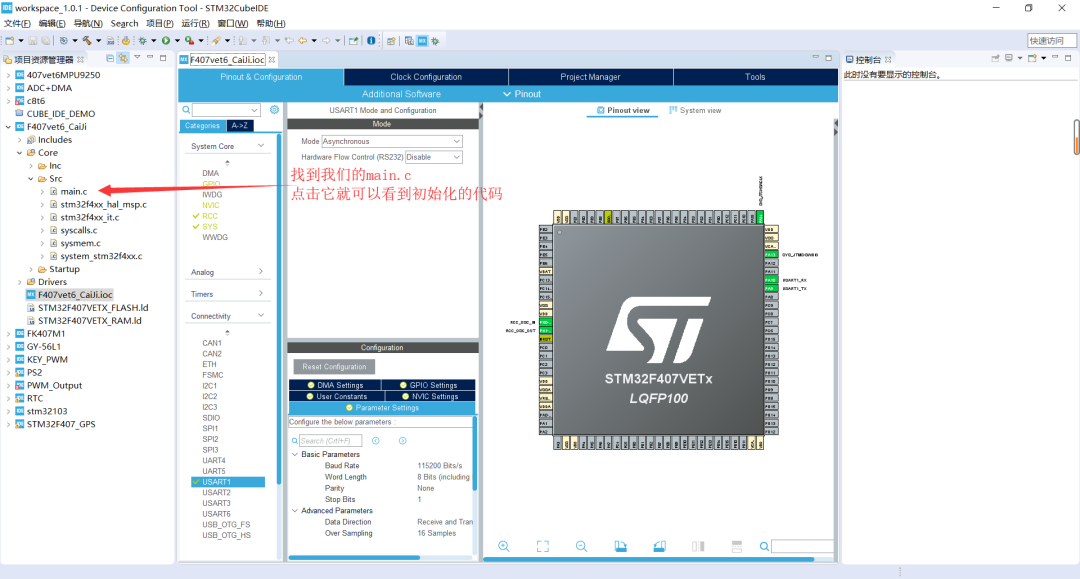
Task: Click the yellow Back navigation arrow
Action: [302, 41]
